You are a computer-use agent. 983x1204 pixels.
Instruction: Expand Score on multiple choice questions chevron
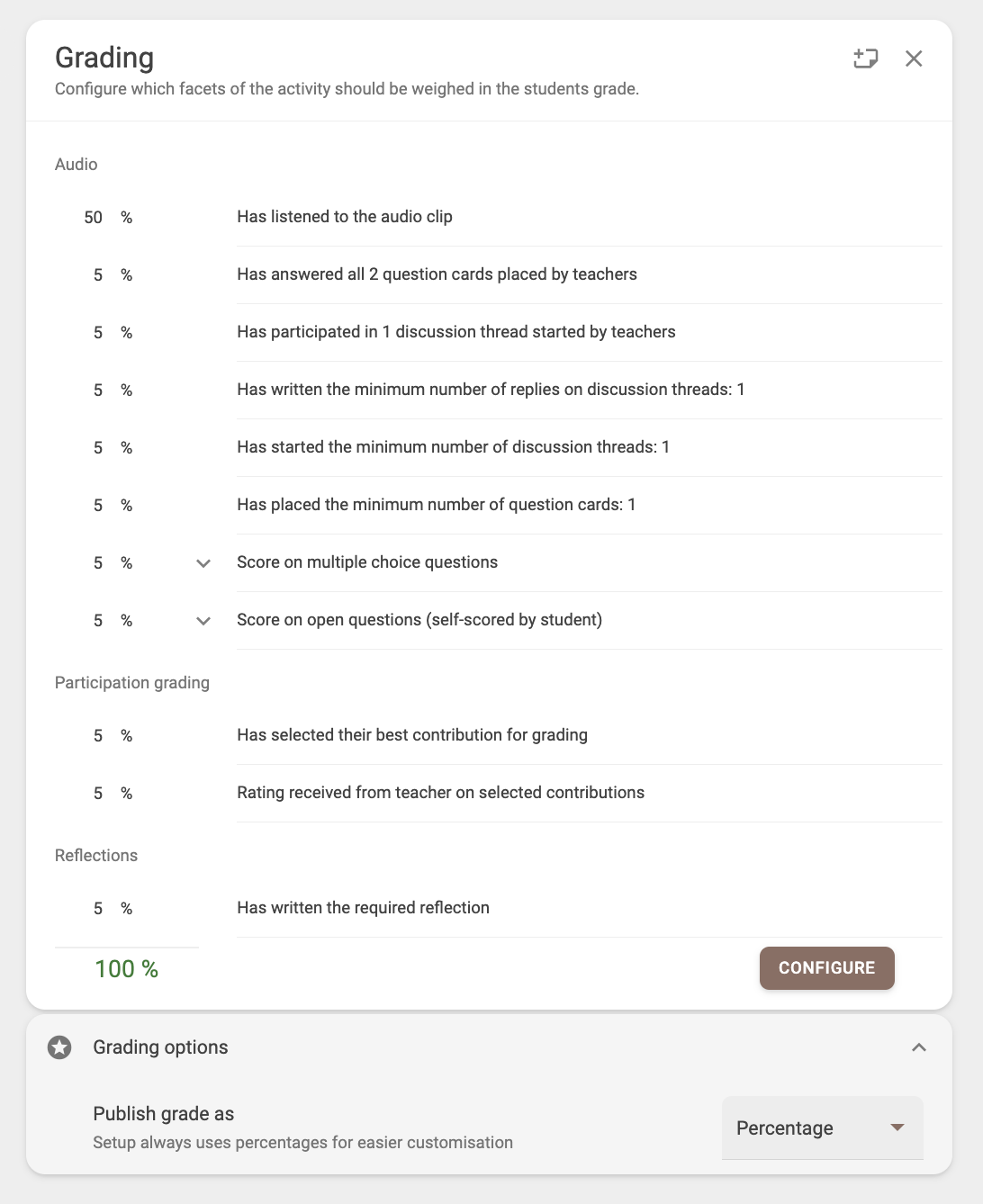click(203, 563)
